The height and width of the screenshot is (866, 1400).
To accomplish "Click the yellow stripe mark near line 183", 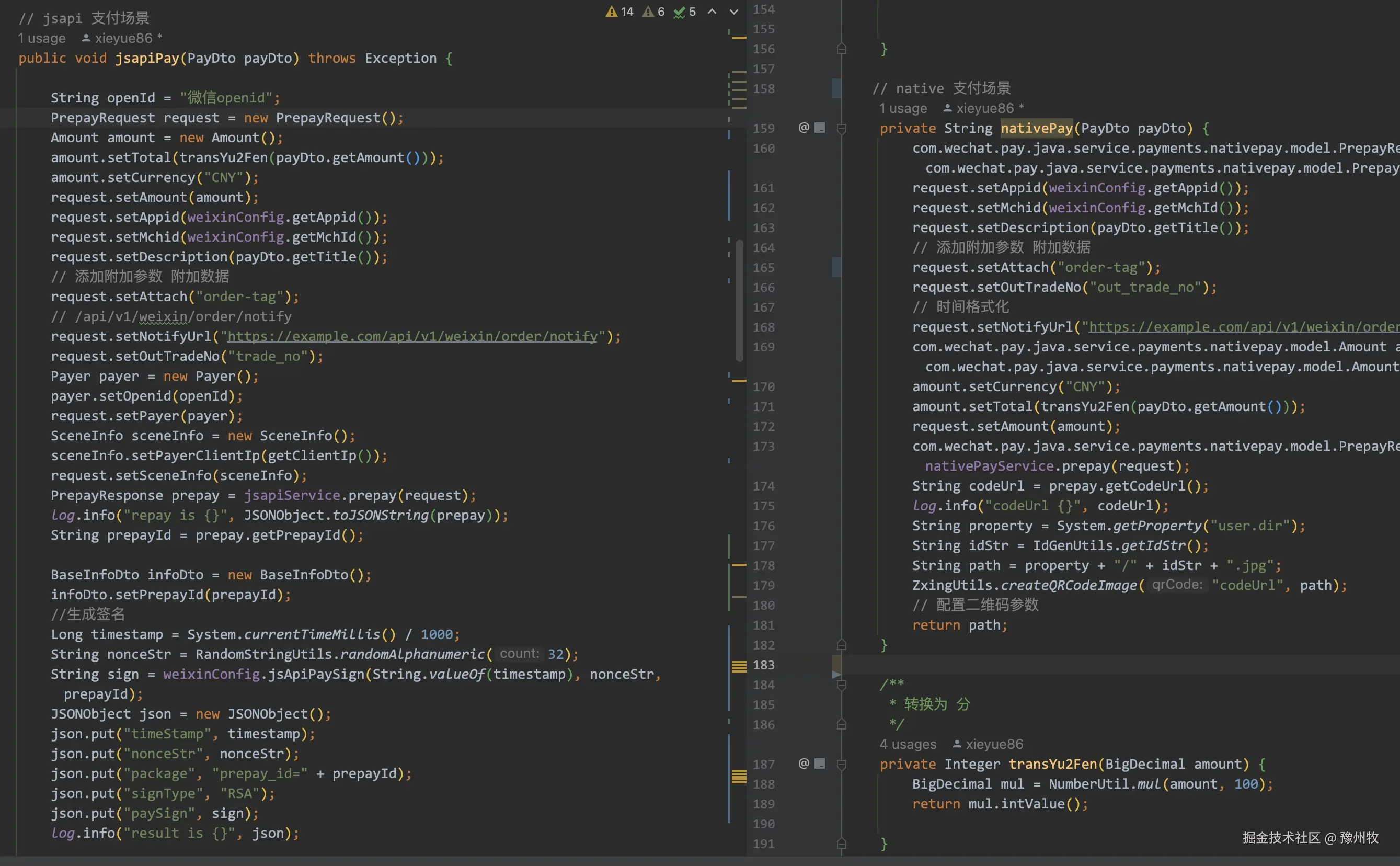I will 739,666.
